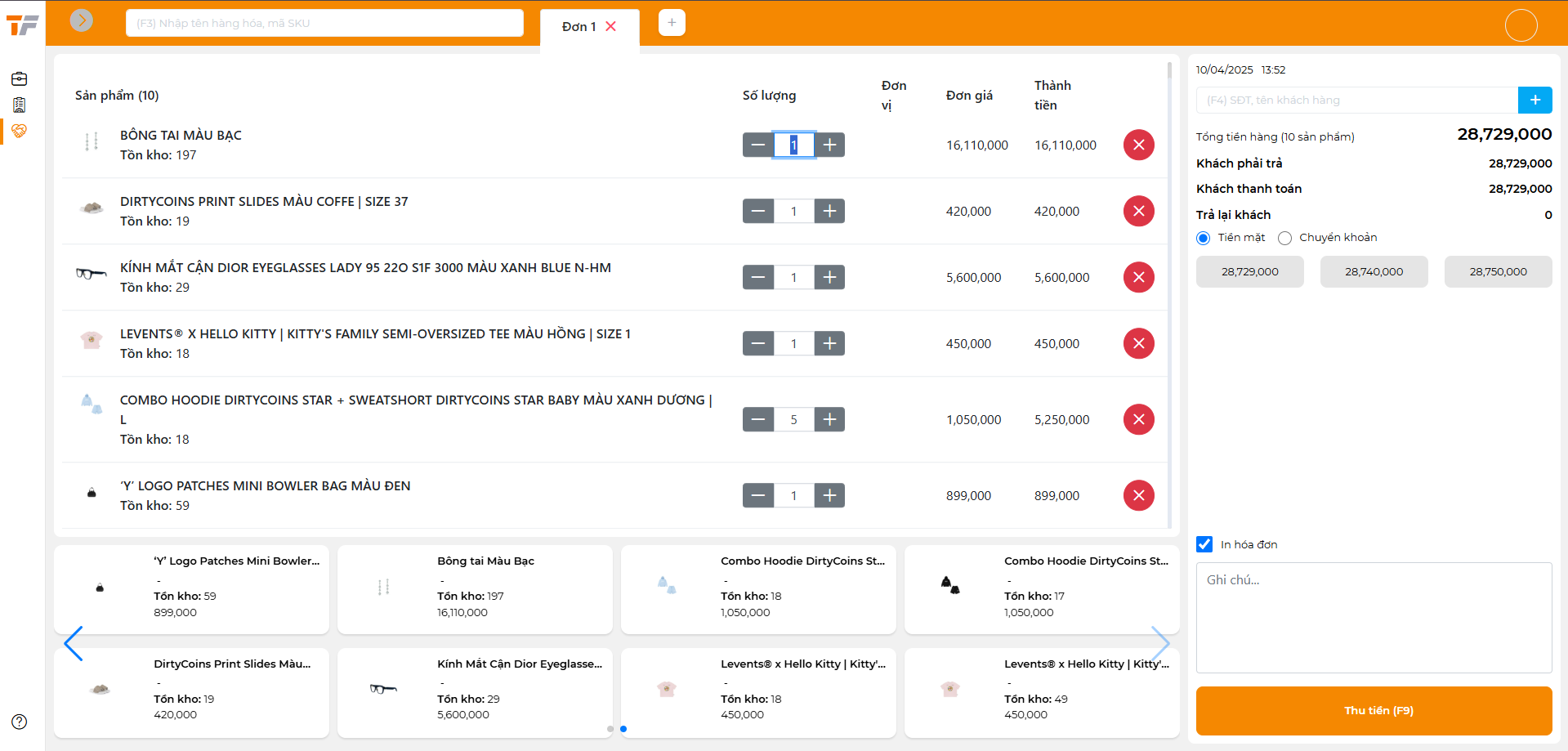1568x751 pixels.
Task: Choose quick amount 28,729,000
Action: click(1250, 272)
